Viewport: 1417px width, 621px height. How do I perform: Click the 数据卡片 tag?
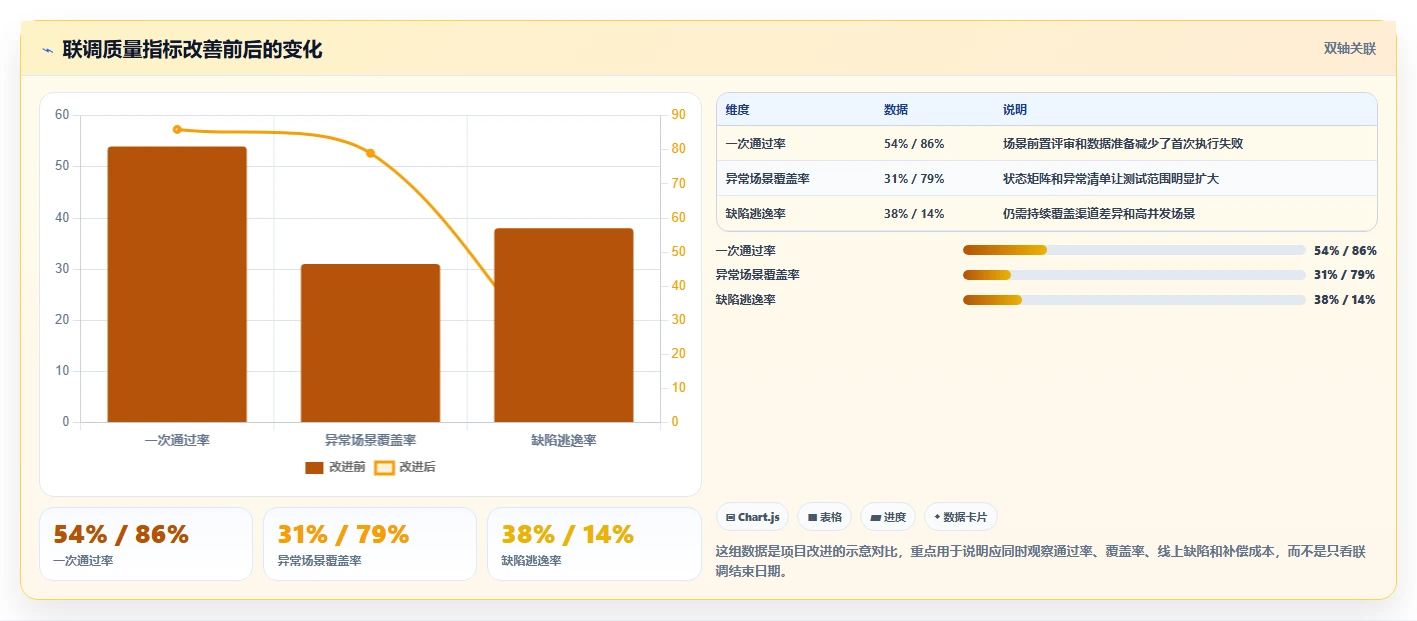[x=960, y=517]
